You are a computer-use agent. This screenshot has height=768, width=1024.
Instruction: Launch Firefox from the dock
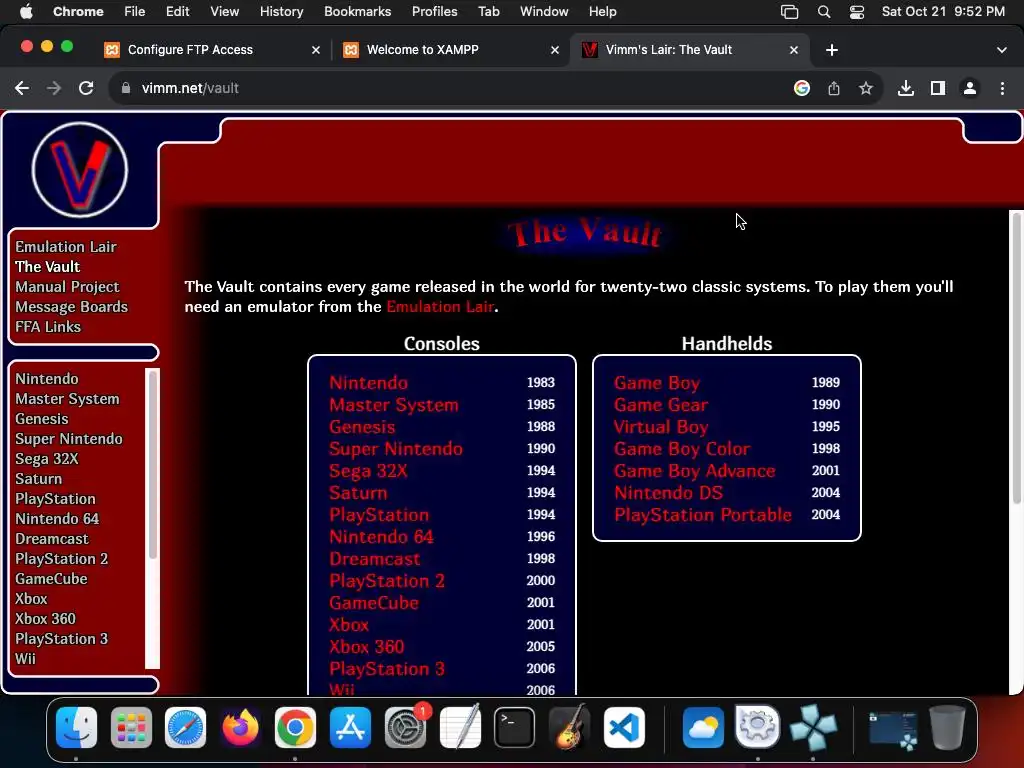[x=240, y=728]
